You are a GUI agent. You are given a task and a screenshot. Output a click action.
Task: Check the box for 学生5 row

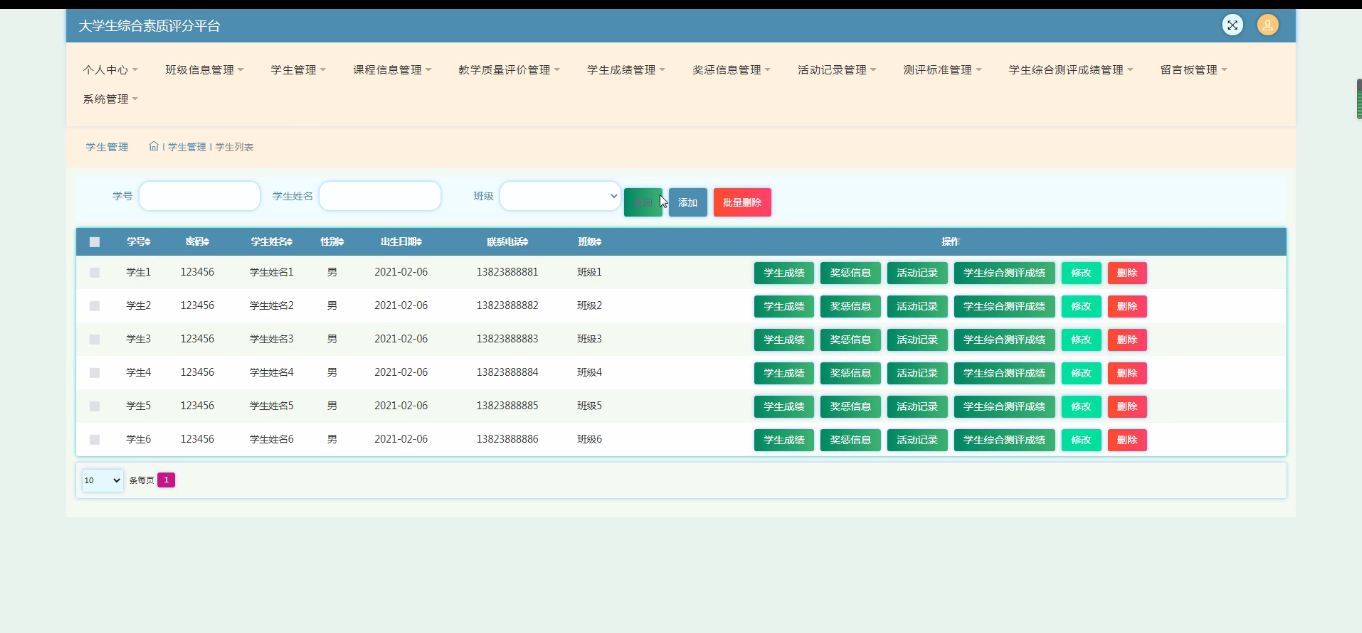[x=95, y=406]
